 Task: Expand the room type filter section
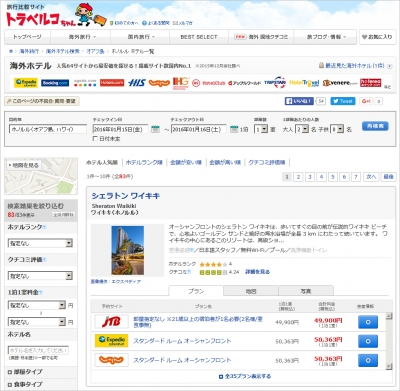(25, 372)
